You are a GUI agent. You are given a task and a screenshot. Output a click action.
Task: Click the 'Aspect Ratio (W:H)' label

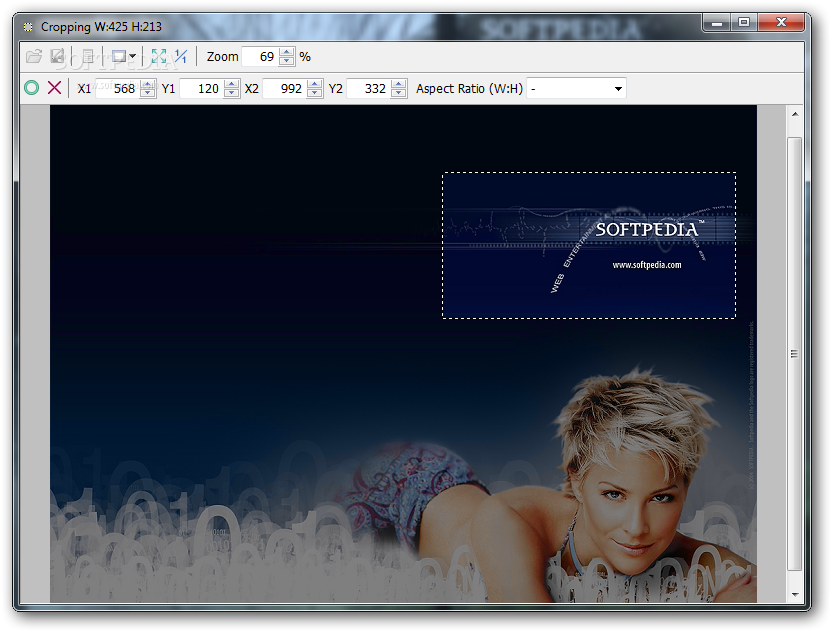pos(470,89)
